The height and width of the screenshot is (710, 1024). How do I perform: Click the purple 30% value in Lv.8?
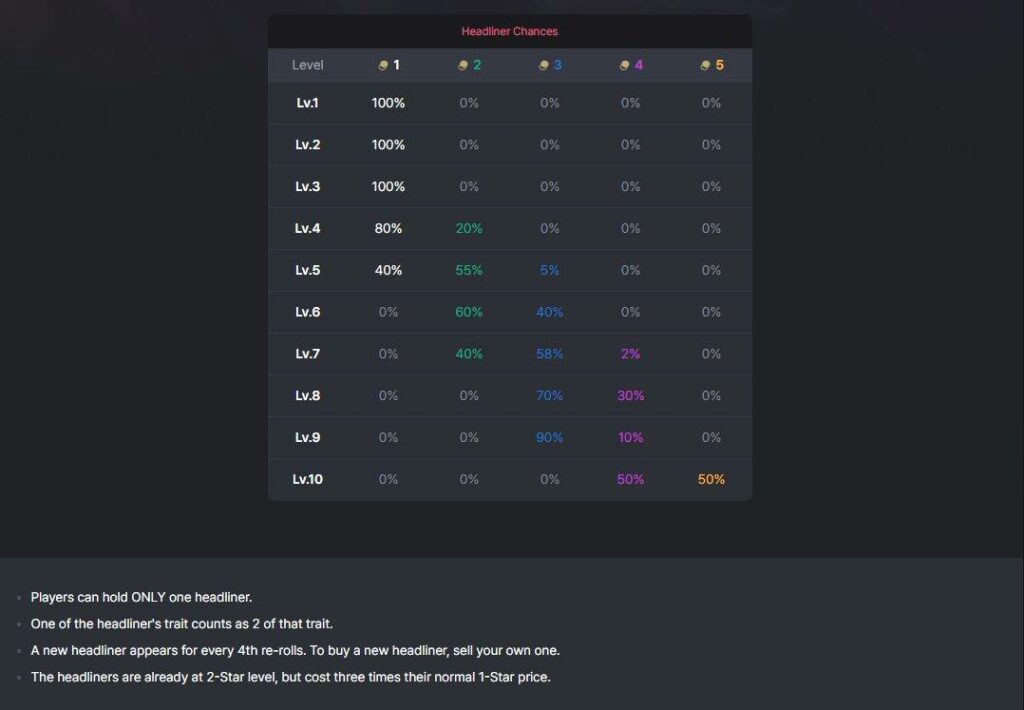click(x=631, y=396)
